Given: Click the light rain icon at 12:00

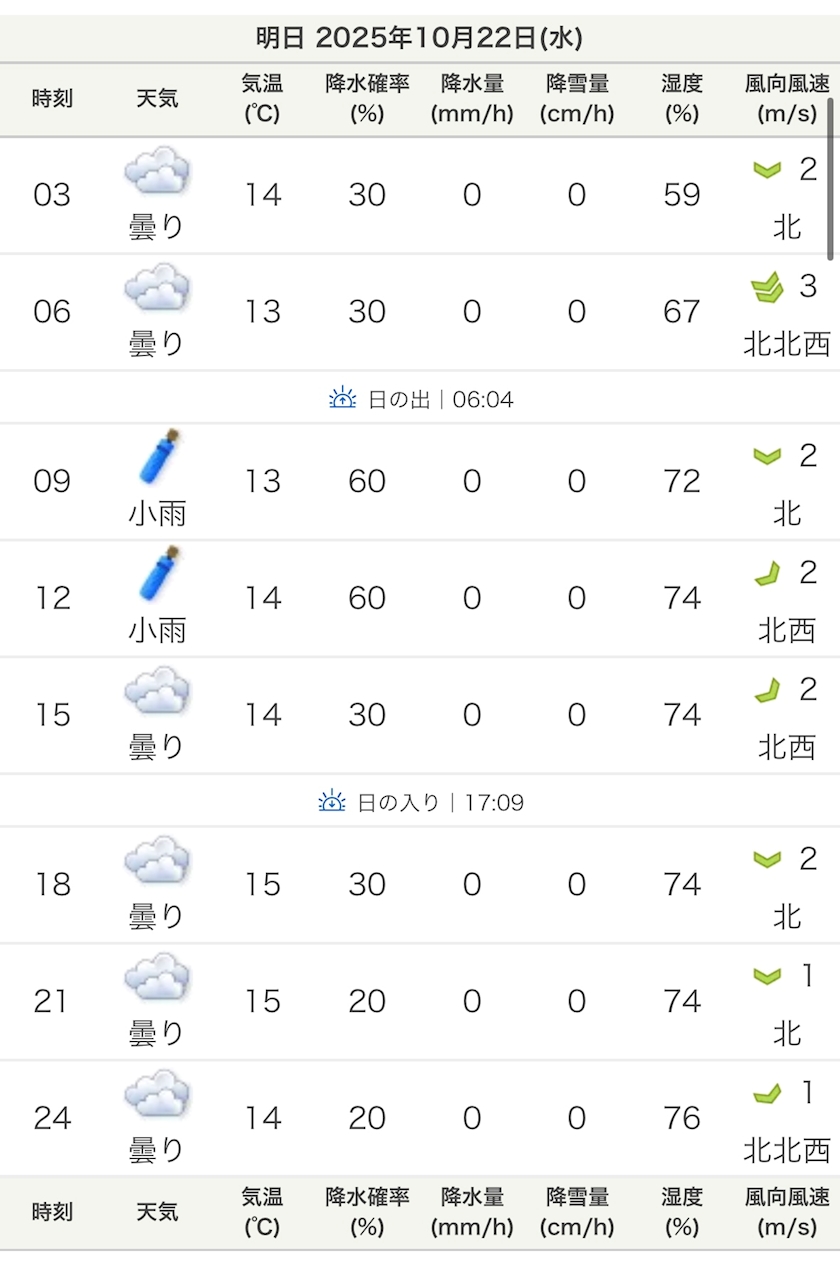Looking at the screenshot, I should [160, 574].
